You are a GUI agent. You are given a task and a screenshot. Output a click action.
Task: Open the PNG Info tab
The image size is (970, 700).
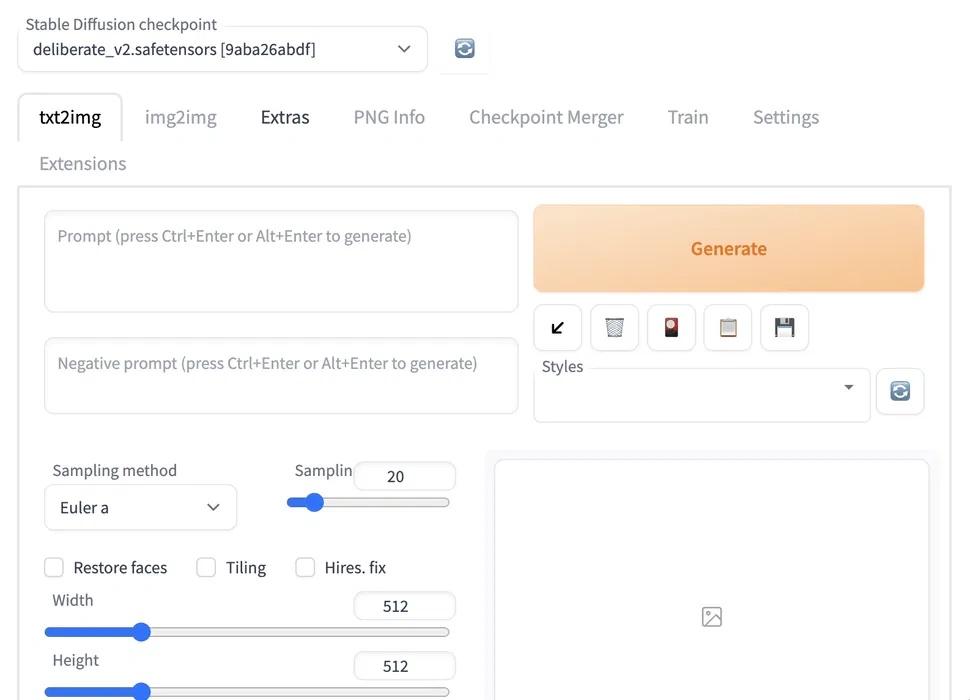click(388, 117)
